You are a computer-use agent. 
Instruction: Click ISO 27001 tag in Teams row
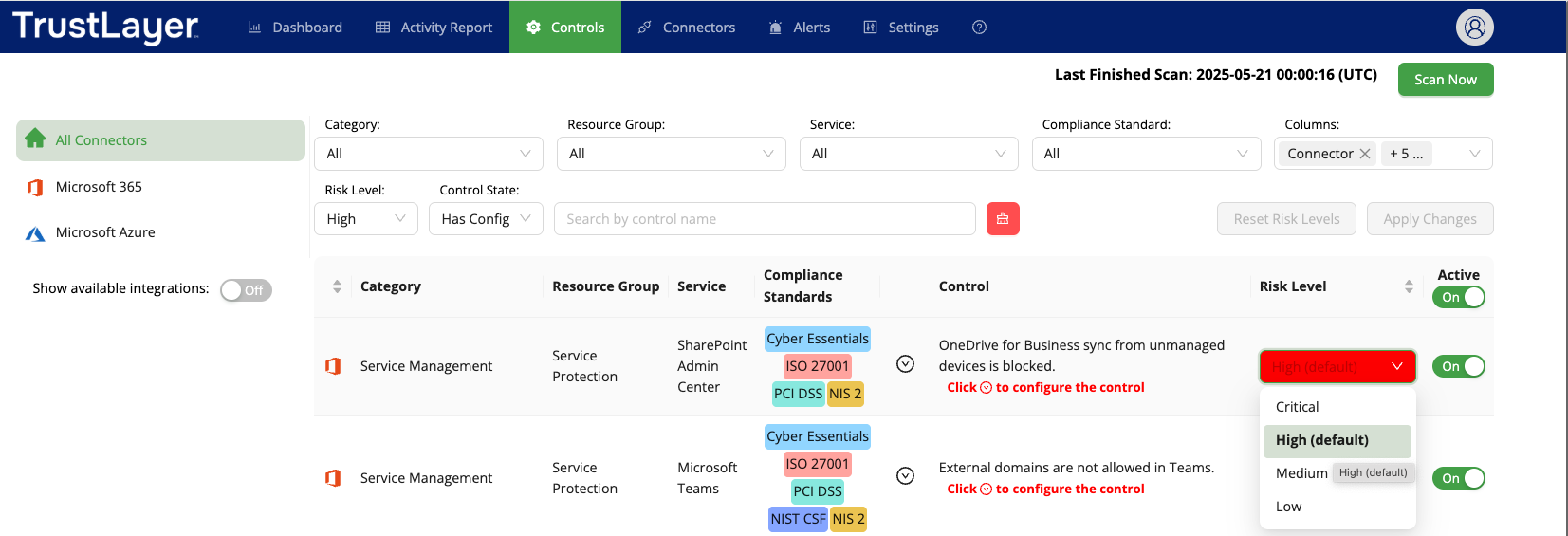tap(818, 464)
